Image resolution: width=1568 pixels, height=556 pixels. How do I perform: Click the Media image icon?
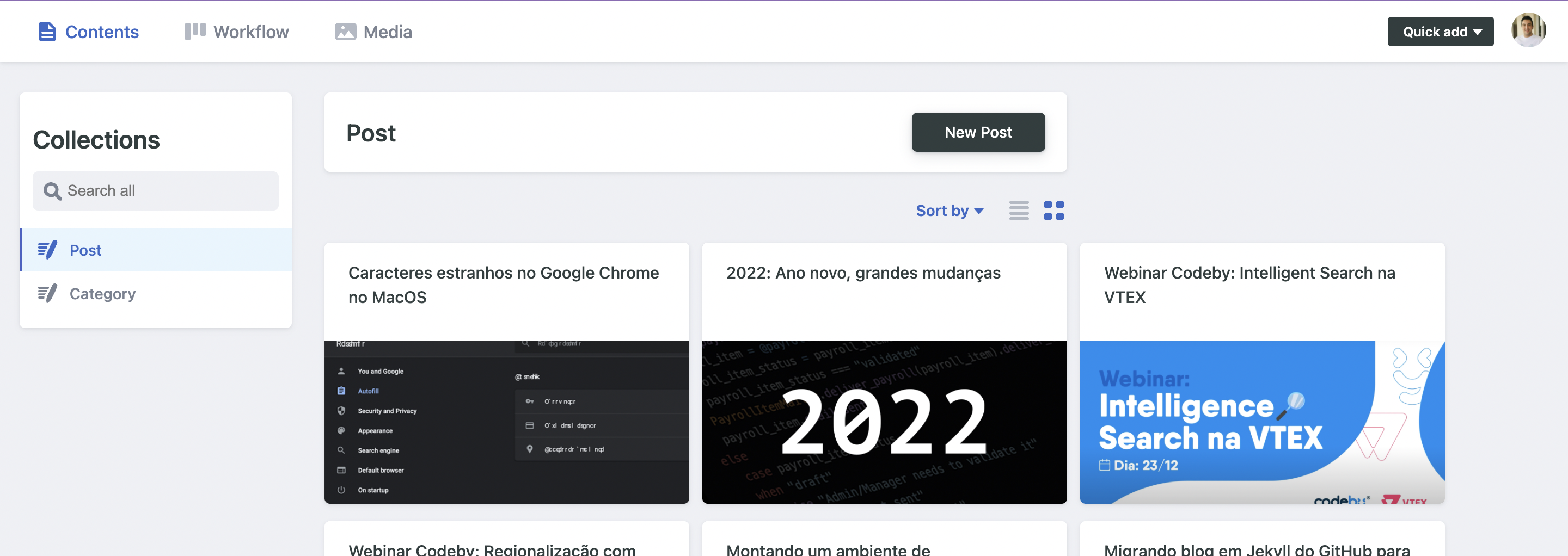point(345,32)
